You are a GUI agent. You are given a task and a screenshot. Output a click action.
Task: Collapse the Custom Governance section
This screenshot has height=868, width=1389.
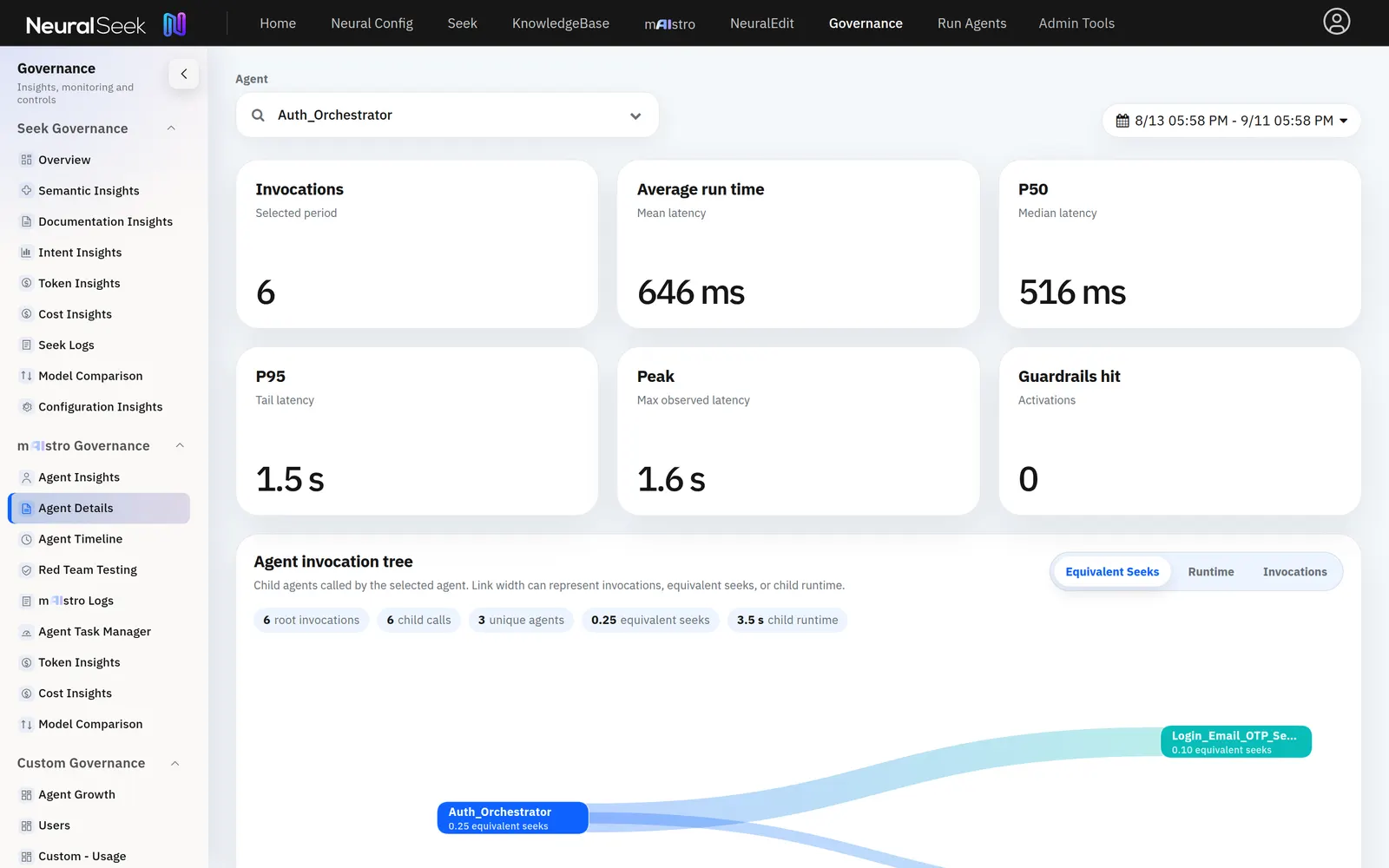point(174,764)
